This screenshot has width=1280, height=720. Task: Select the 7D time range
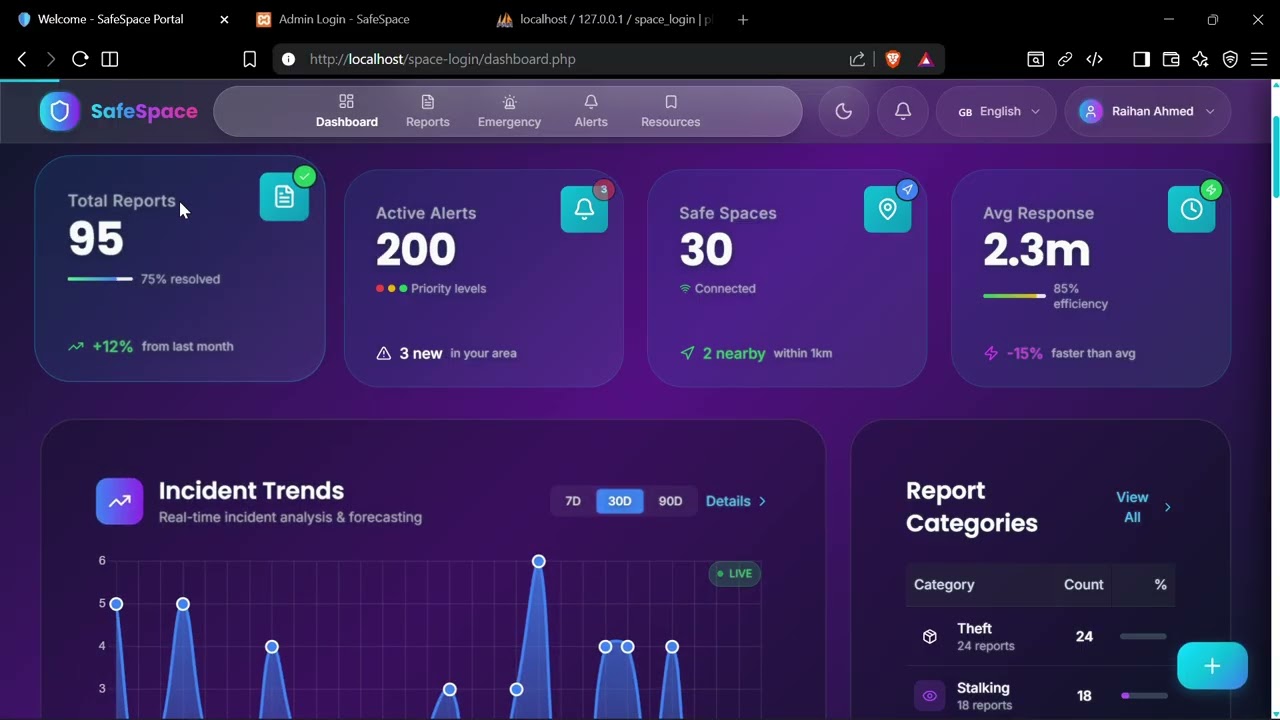click(573, 501)
